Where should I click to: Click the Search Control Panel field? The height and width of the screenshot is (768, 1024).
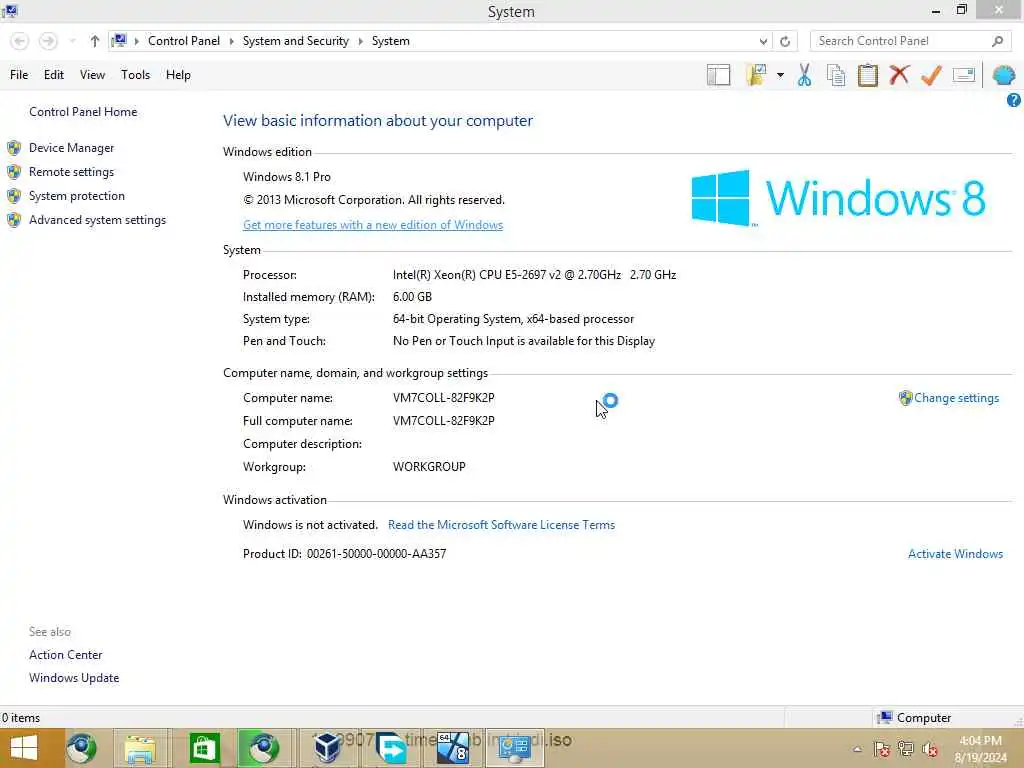tap(903, 41)
